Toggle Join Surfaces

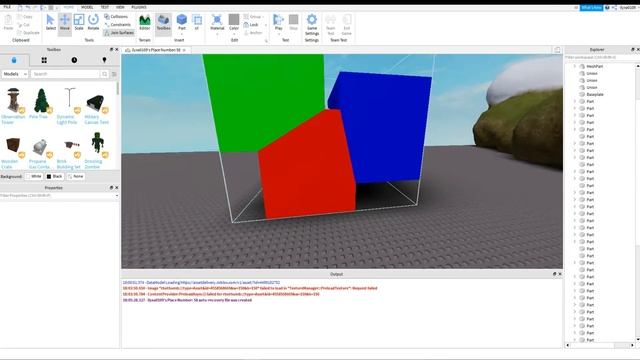[119, 33]
